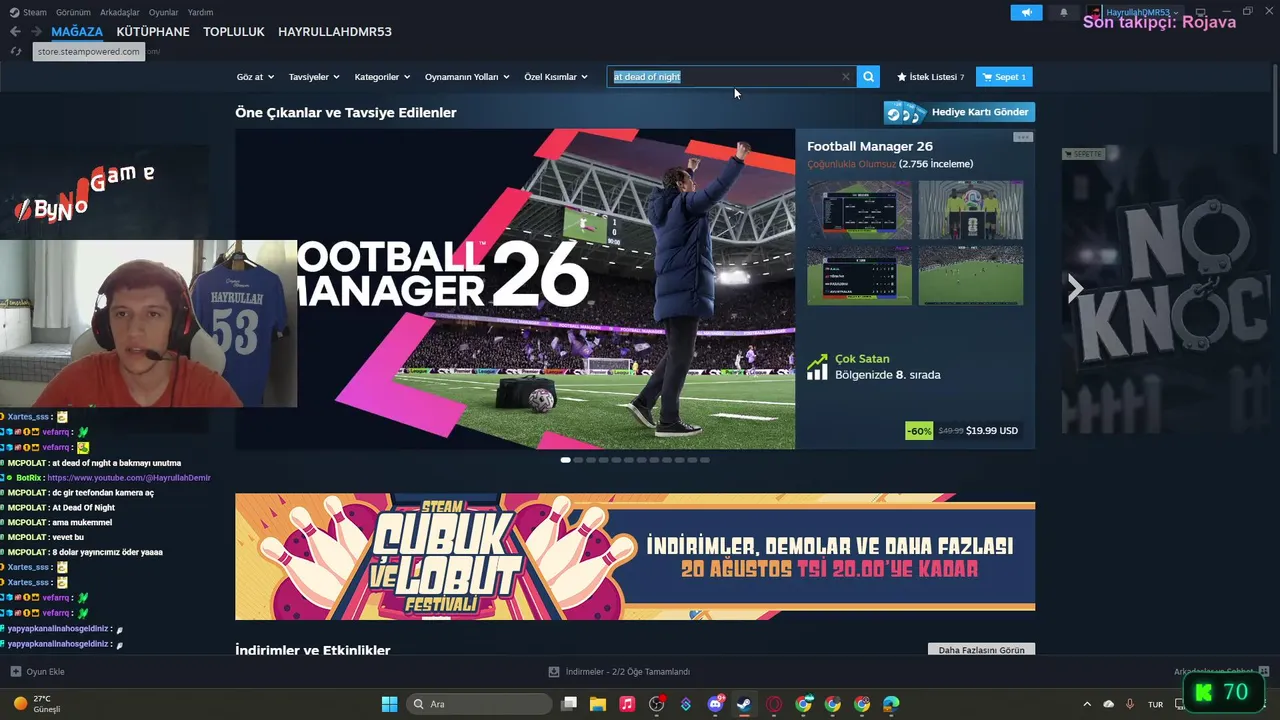Screen dimensions: 1280x720
Task: Click the magnifier search button
Action: click(x=868, y=77)
